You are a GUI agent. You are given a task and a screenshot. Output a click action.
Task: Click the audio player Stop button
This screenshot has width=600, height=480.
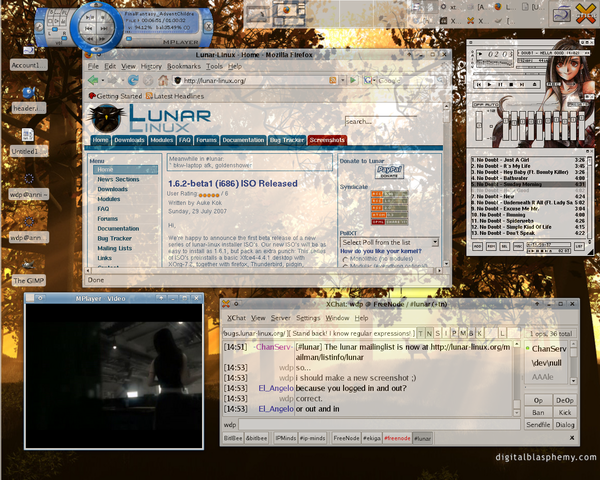(x=511, y=84)
